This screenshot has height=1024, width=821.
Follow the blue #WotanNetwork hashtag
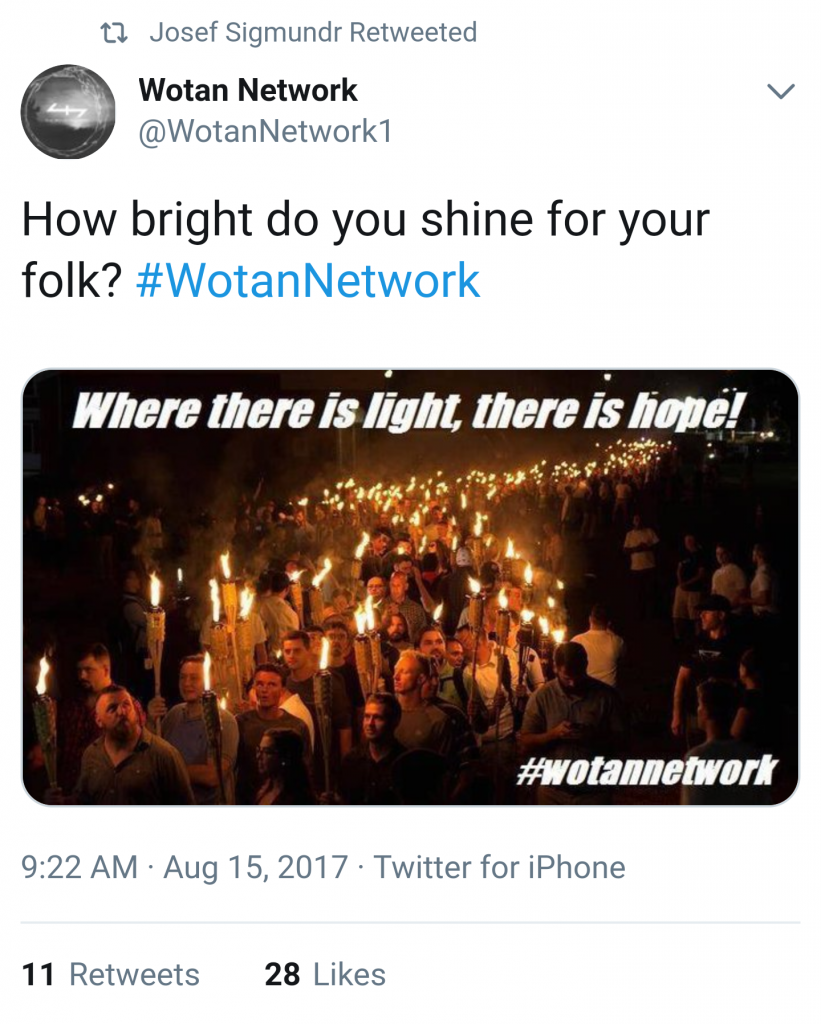coord(308,280)
